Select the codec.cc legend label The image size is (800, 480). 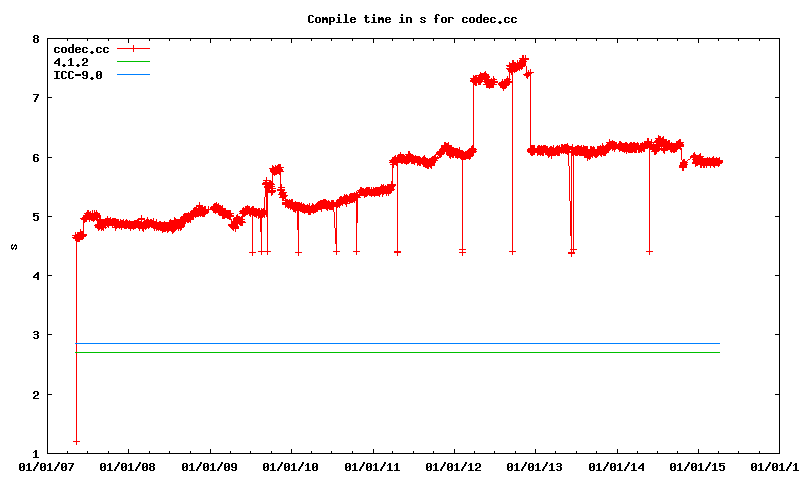click(x=80, y=49)
